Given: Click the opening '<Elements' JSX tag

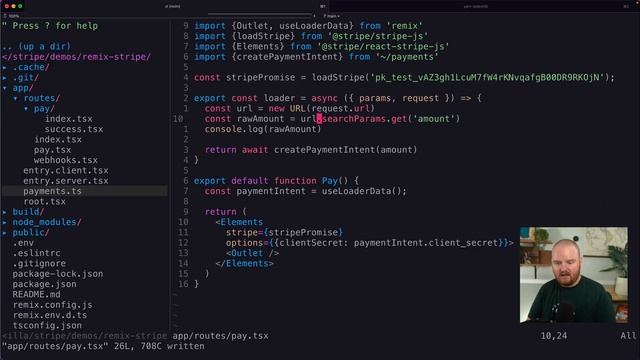Looking at the screenshot, I should coord(239,222).
